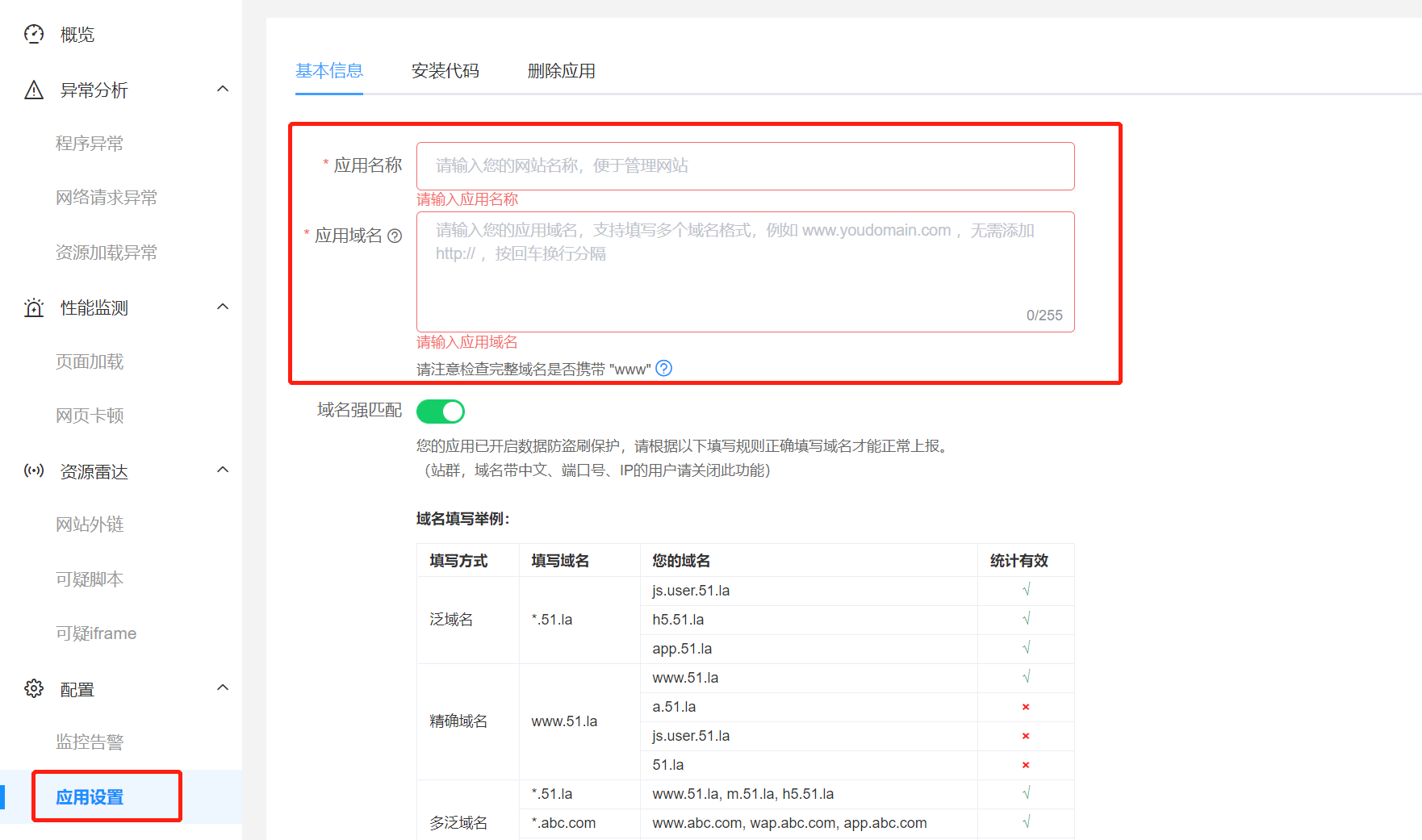Collapse the 异常分析 section chevron

point(224,89)
